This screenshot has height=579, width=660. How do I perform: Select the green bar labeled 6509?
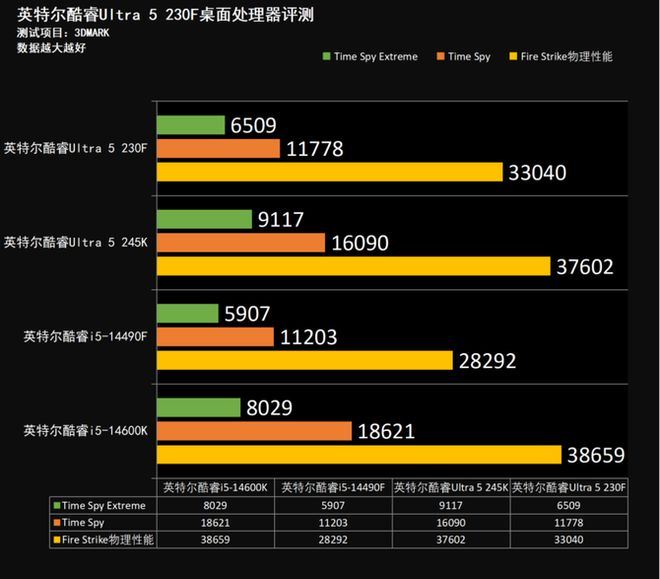click(190, 125)
